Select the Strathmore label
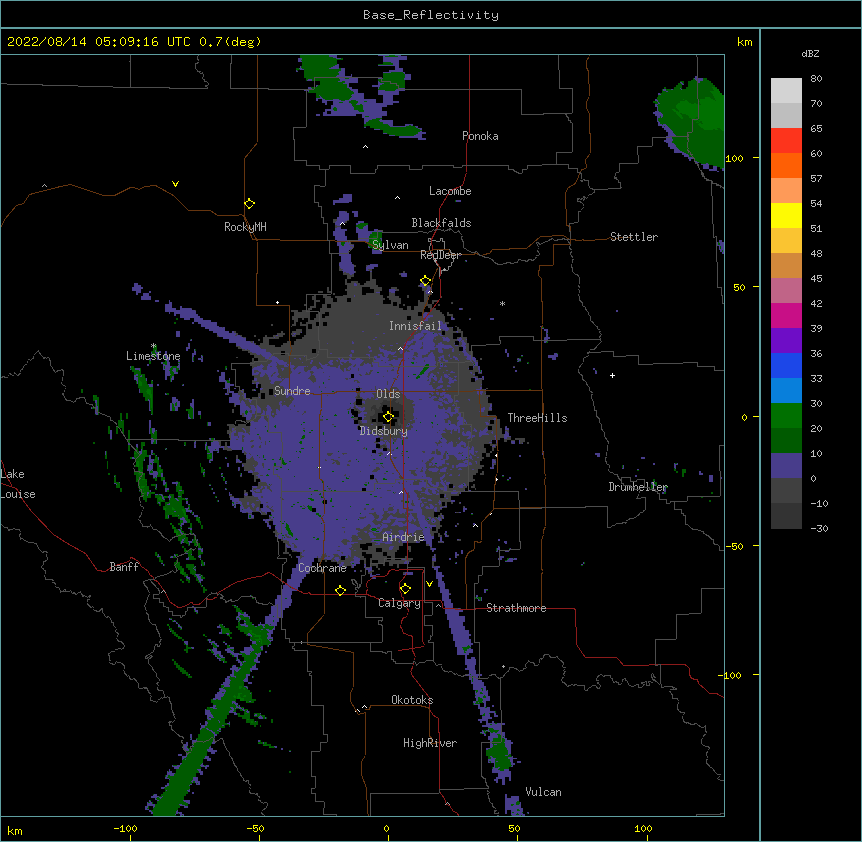This screenshot has height=842, width=862. [516, 608]
